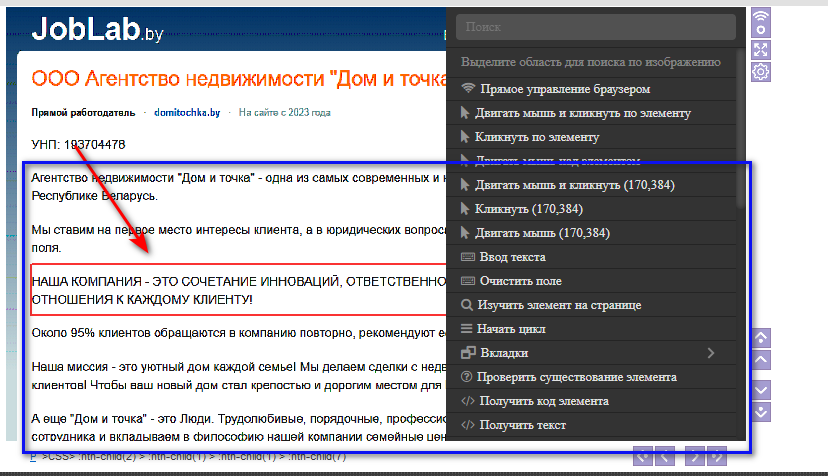Image resolution: width=828 pixels, height=476 pixels.
Task: Click the loop bars icon beside Начать цикл
Action: click(x=466, y=329)
